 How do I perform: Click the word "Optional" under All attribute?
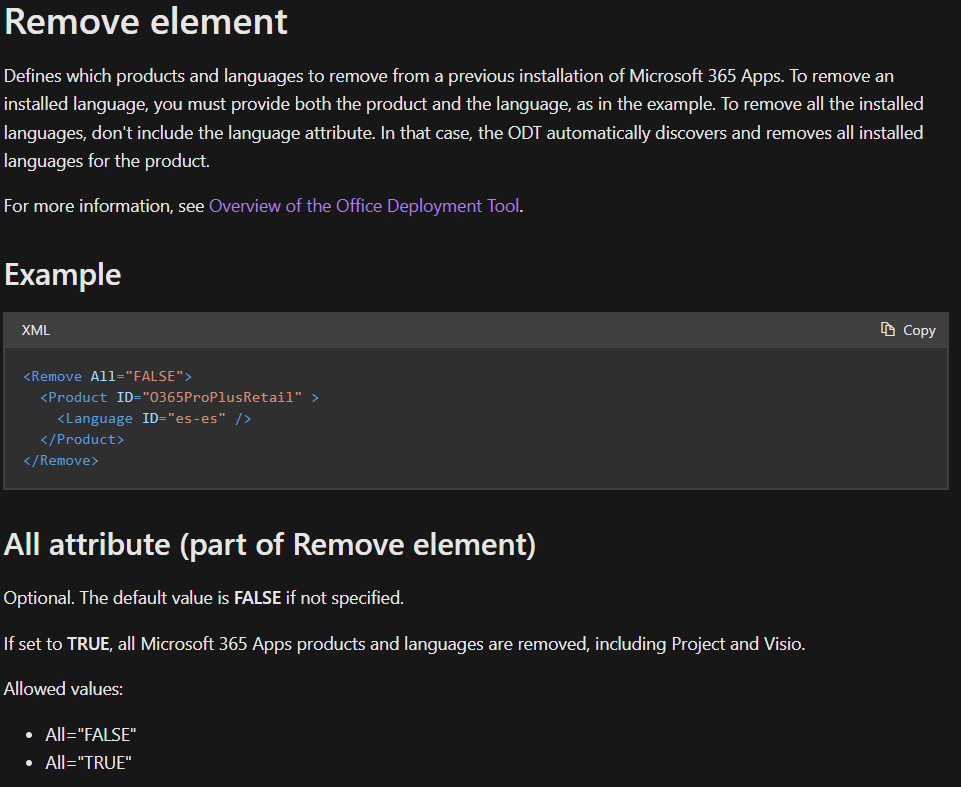(x=37, y=598)
